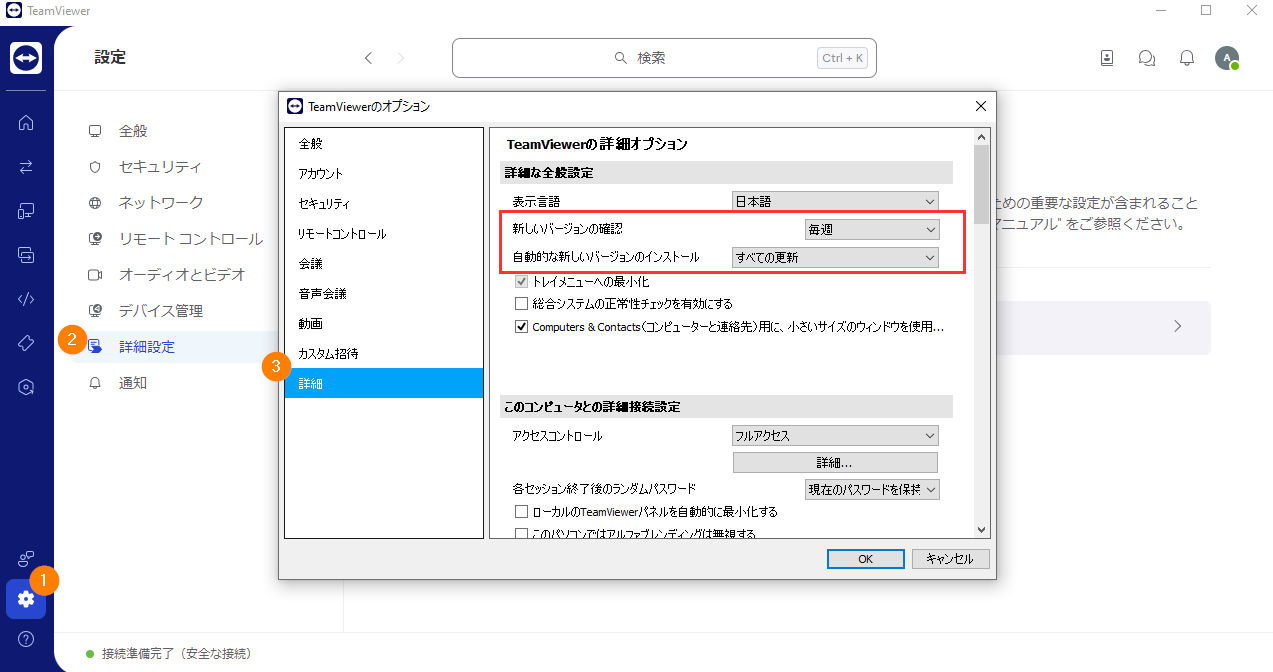1273x672 pixels.
Task: Open the Help question mark icon
Action: click(x=26, y=639)
